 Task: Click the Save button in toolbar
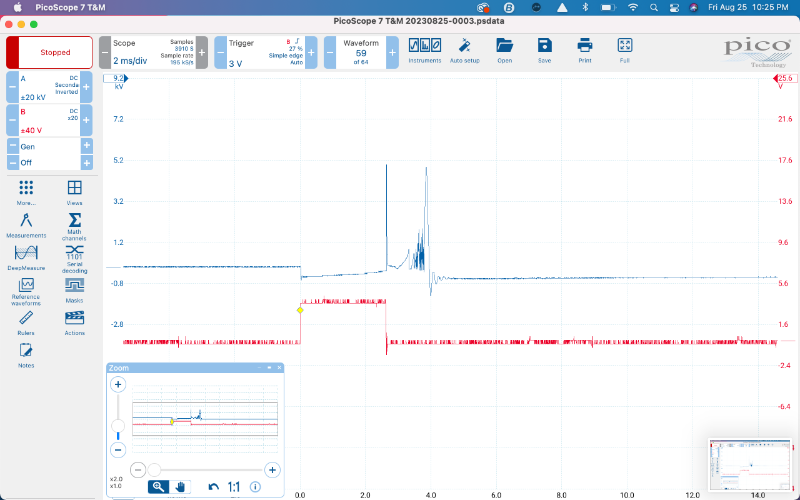544,49
